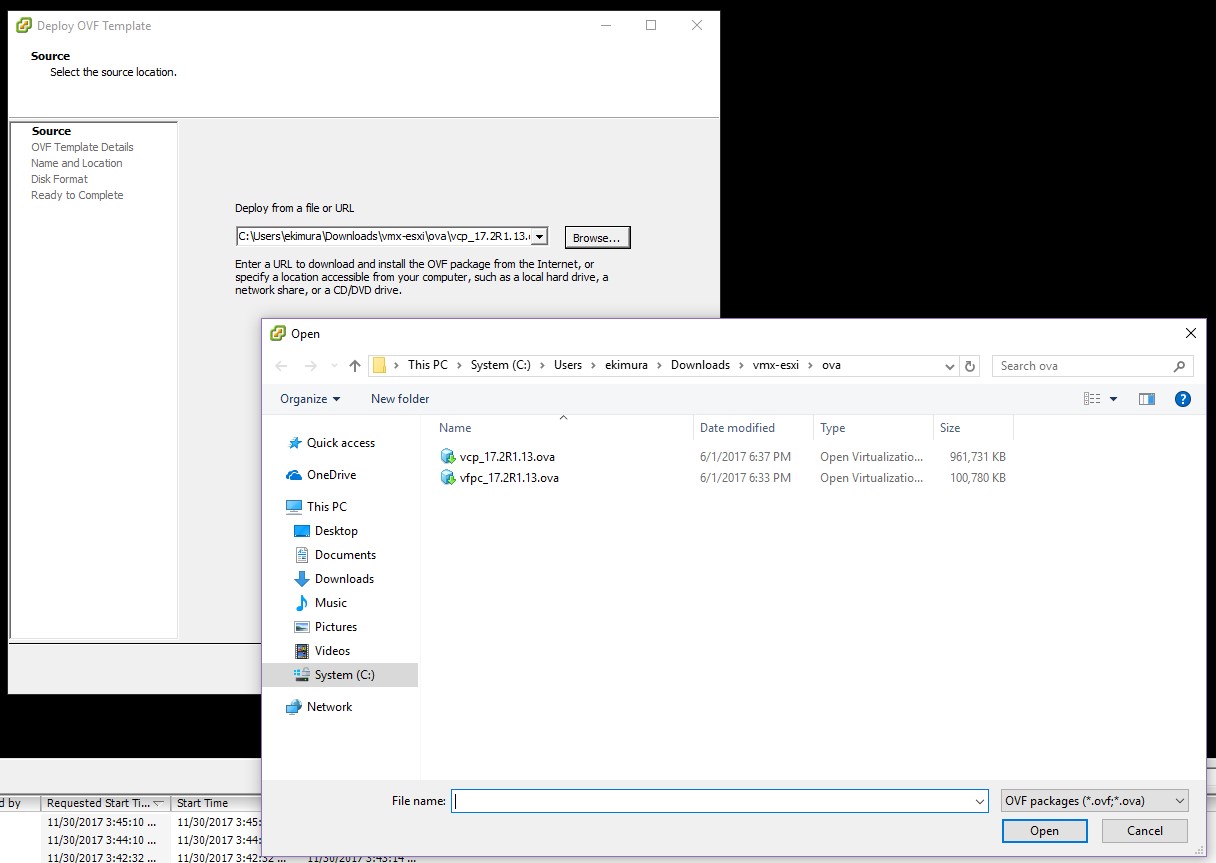Select the vcp_17.2R1.13.ova file icon

click(447, 456)
